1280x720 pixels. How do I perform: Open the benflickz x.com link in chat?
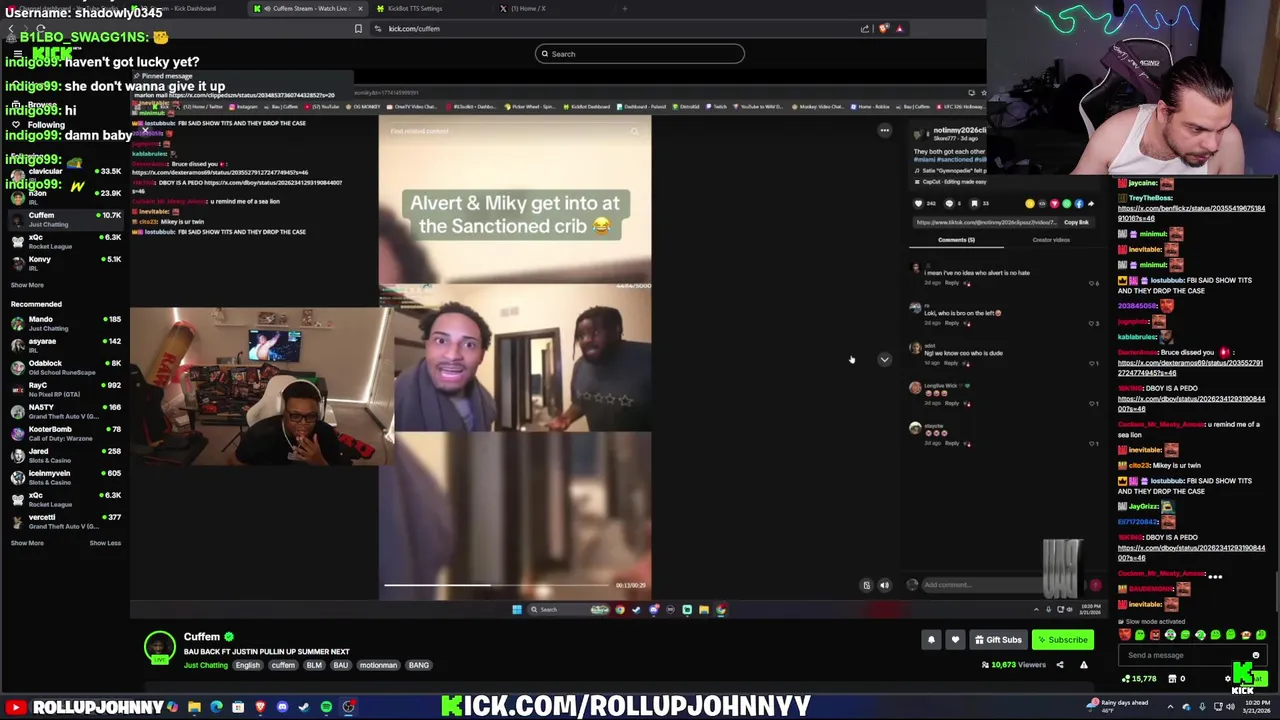(1191, 213)
